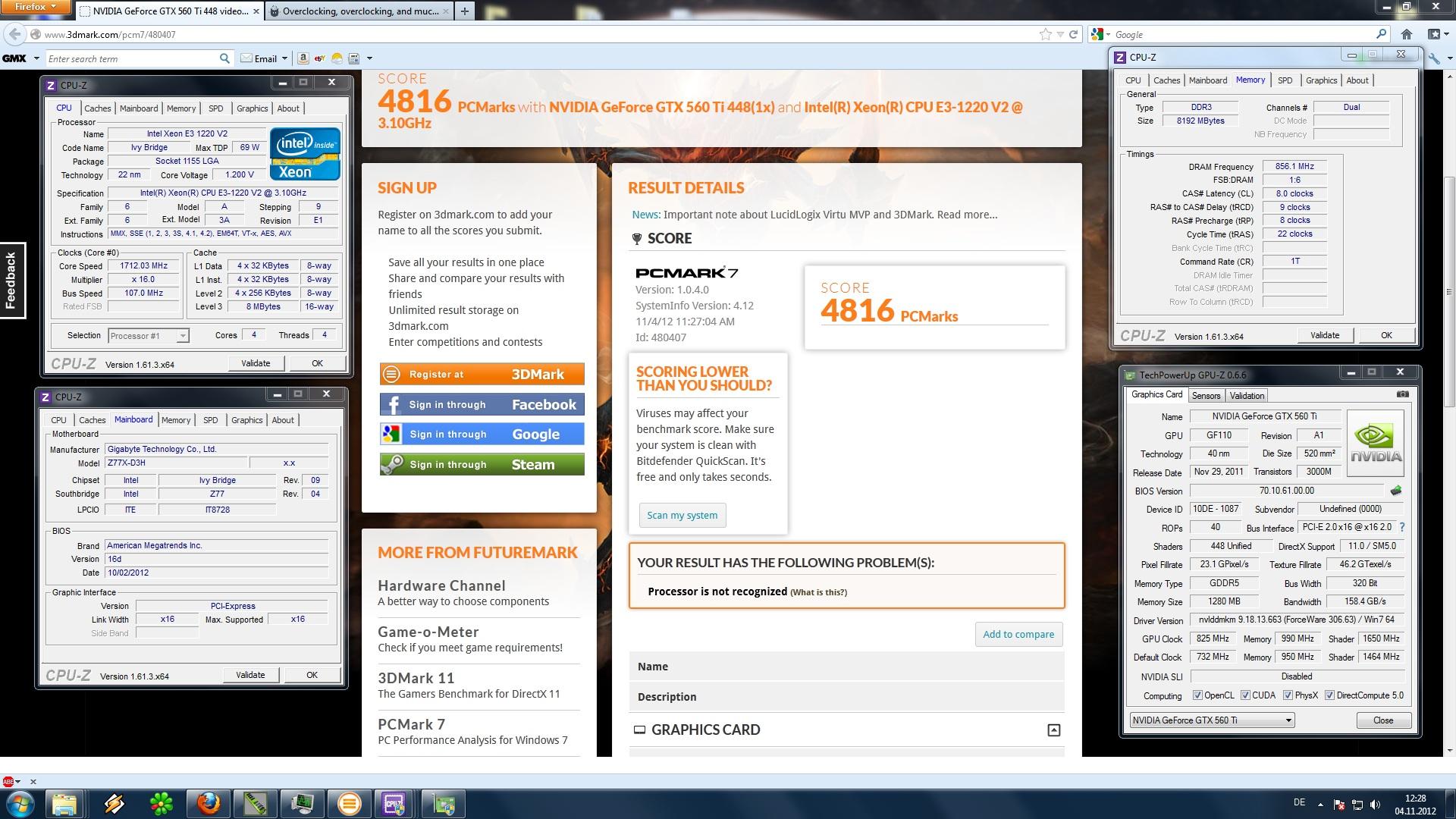Open the GPU selector dropdown in GPU-Z
Image resolution: width=1456 pixels, height=819 pixels.
[1288, 720]
